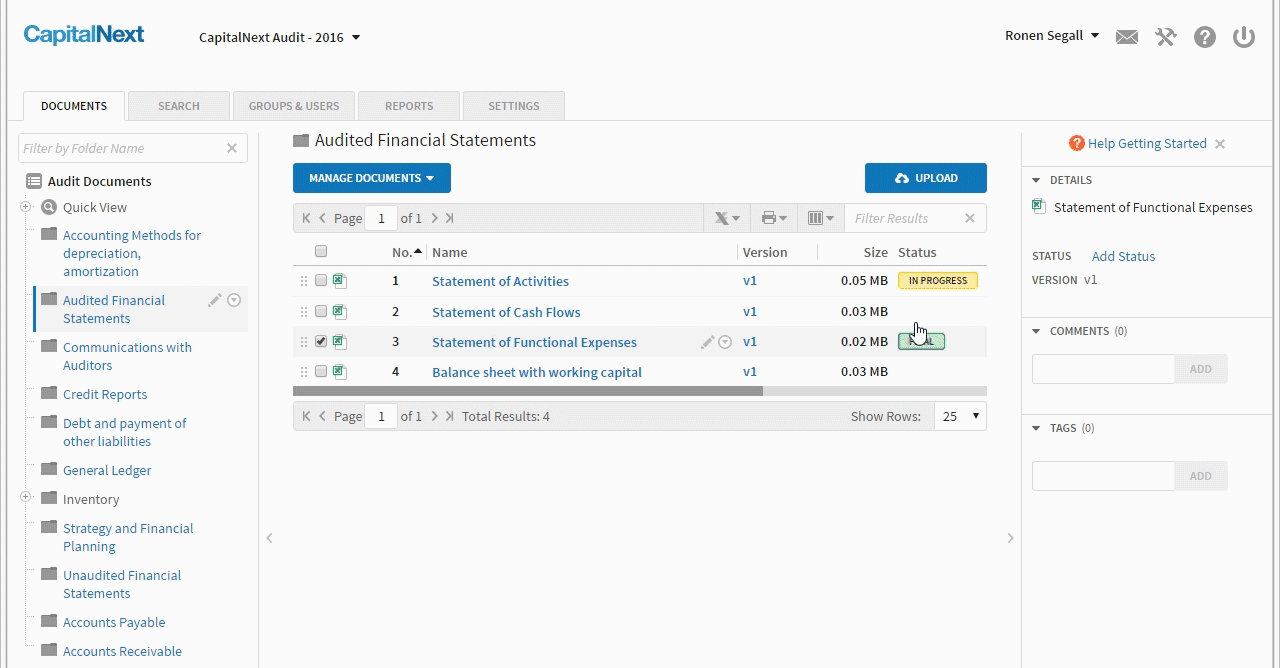Switch to the Reports tab
The width and height of the screenshot is (1280, 668).
click(409, 106)
